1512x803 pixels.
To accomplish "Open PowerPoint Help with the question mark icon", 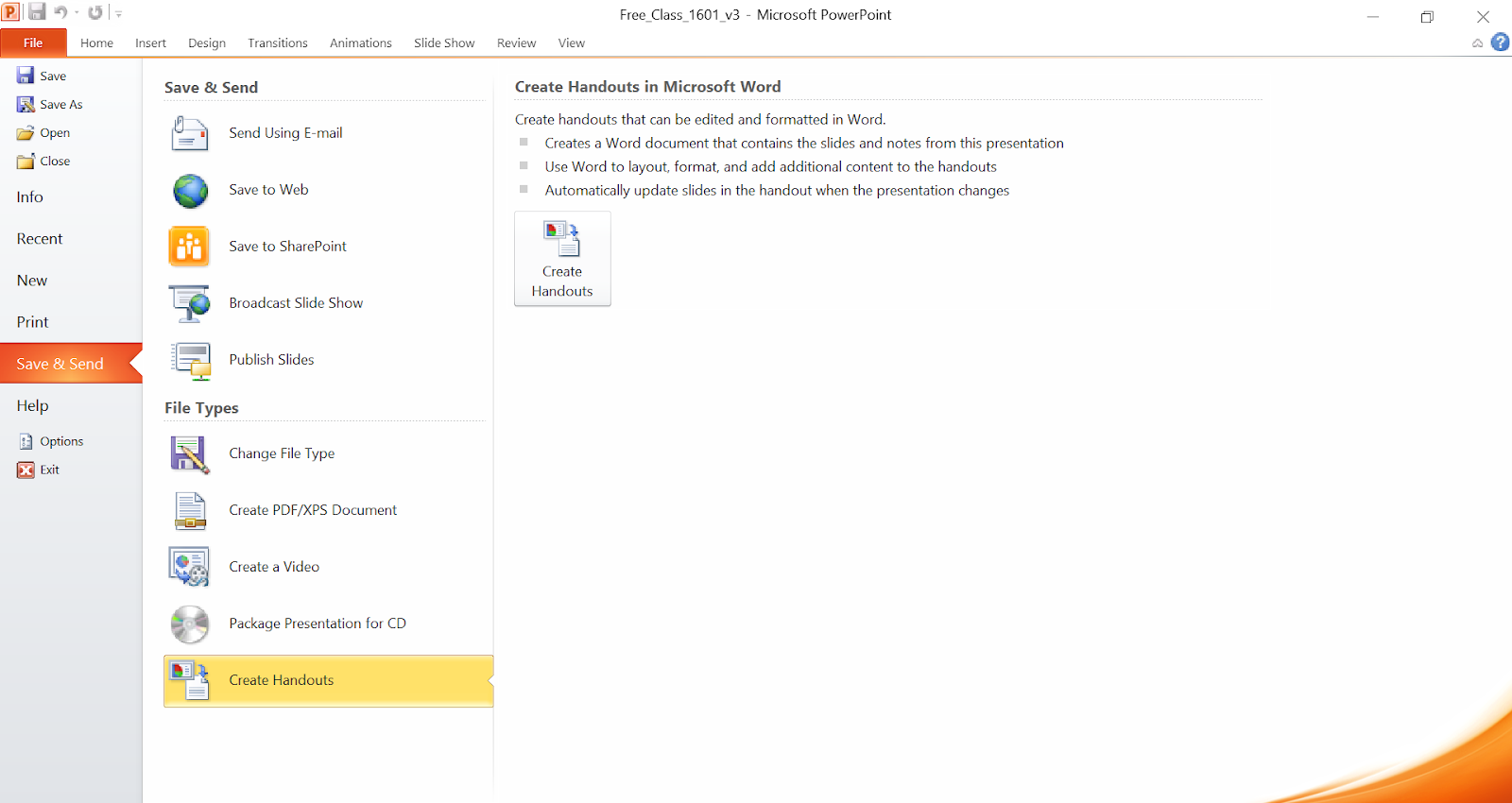I will tap(1500, 43).
